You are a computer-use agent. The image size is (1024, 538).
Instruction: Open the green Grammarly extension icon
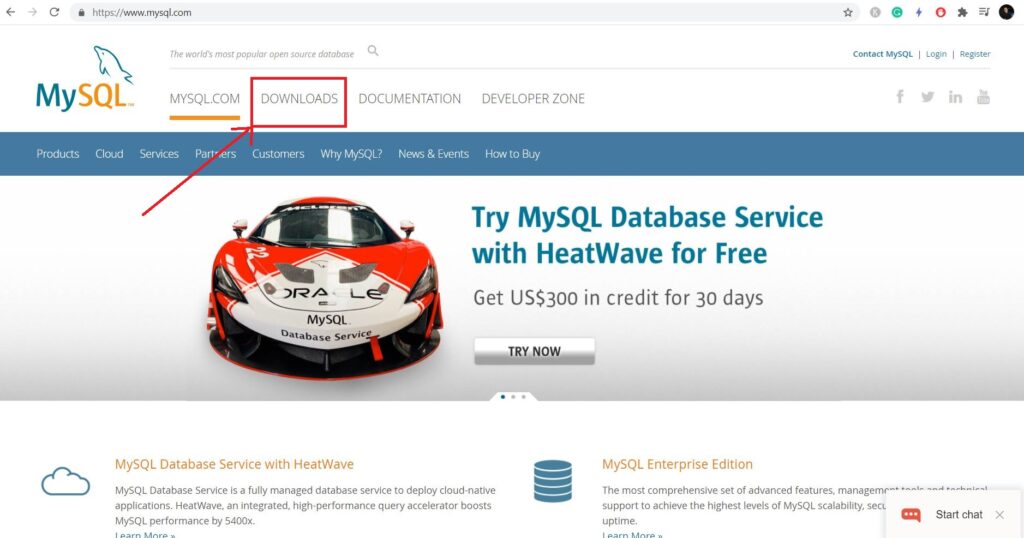point(897,12)
